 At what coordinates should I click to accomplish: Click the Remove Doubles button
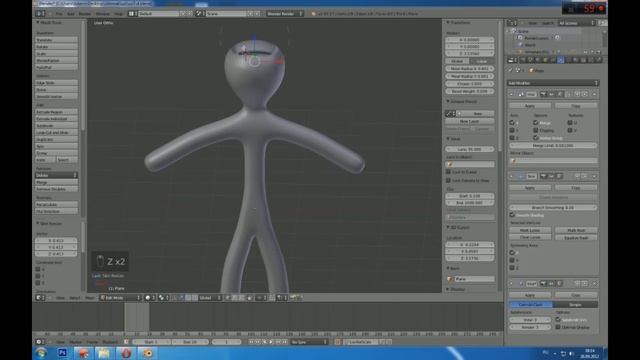click(x=56, y=189)
